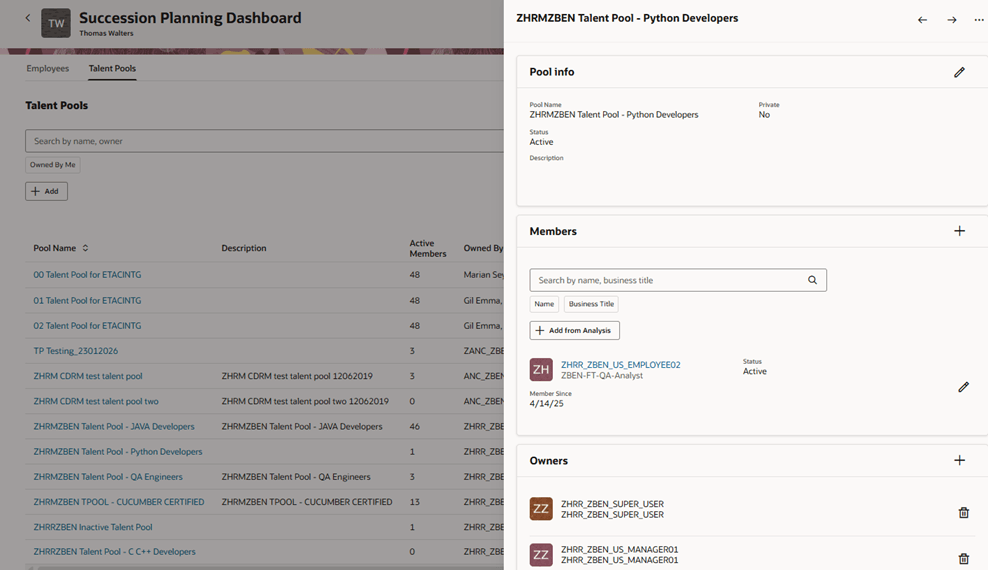
Task: Toggle the Name search filter chip
Action: click(x=544, y=304)
